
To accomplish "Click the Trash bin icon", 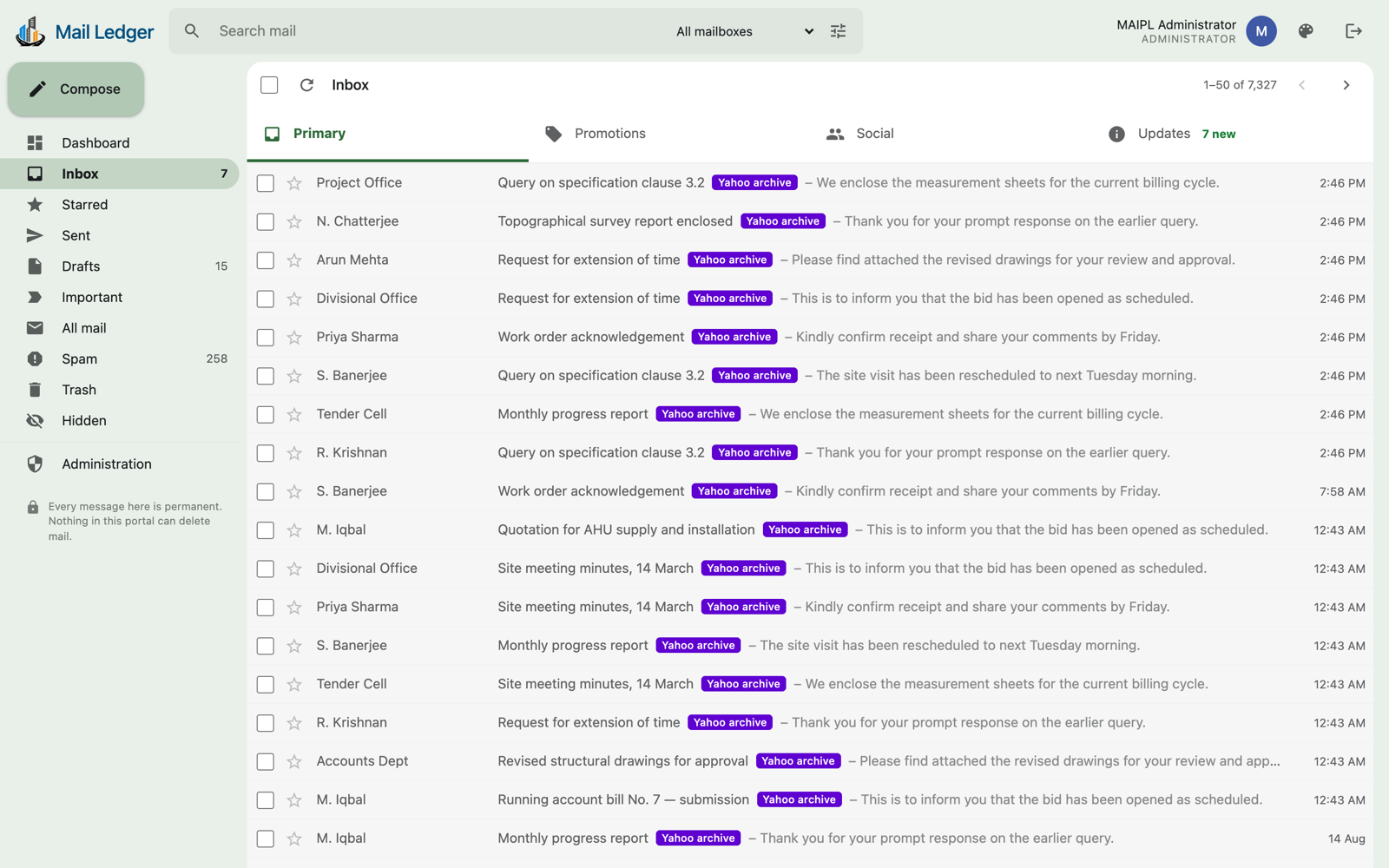I will (35, 390).
